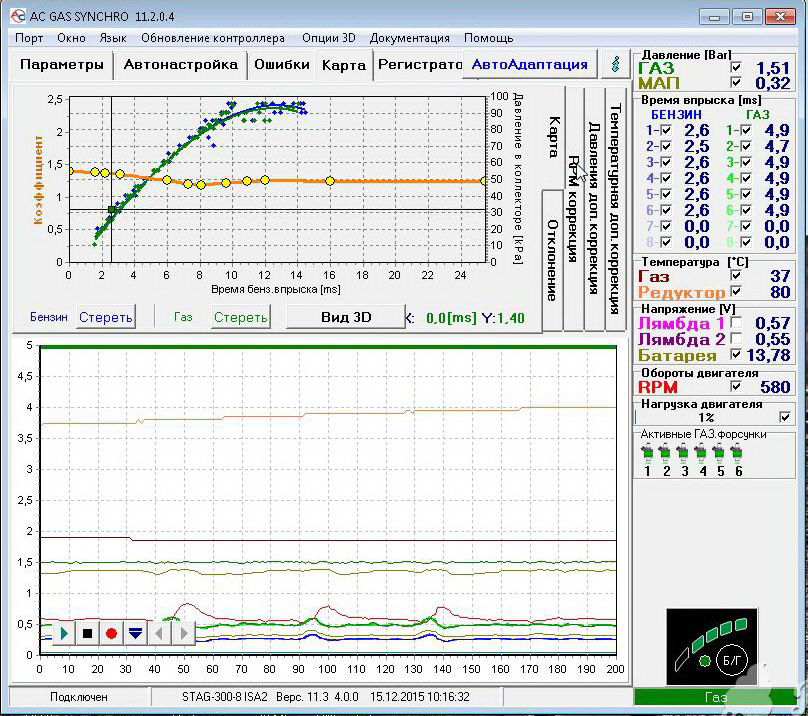The height and width of the screenshot is (716, 808).
Task: Click the Вид 3D button
Action: [346, 317]
